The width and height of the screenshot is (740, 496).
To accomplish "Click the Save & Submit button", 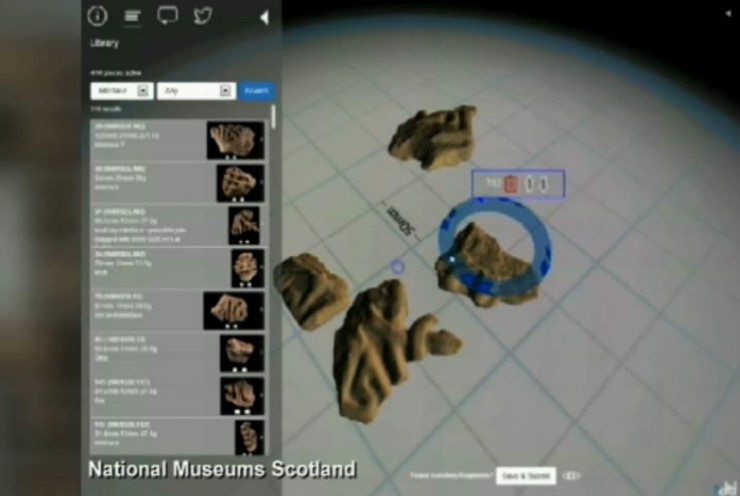I will point(526,476).
